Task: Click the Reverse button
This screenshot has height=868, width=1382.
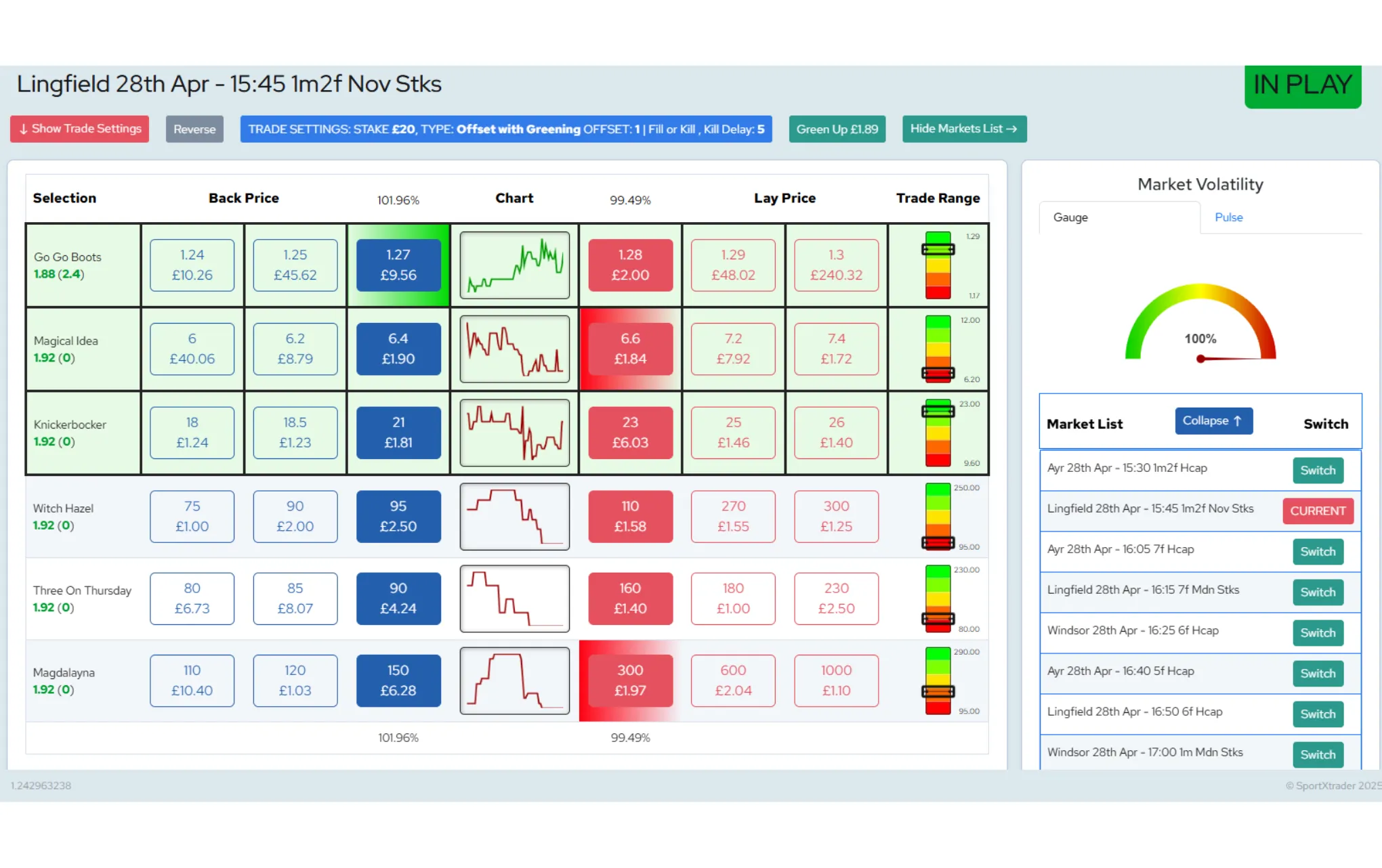Action: 194,129
